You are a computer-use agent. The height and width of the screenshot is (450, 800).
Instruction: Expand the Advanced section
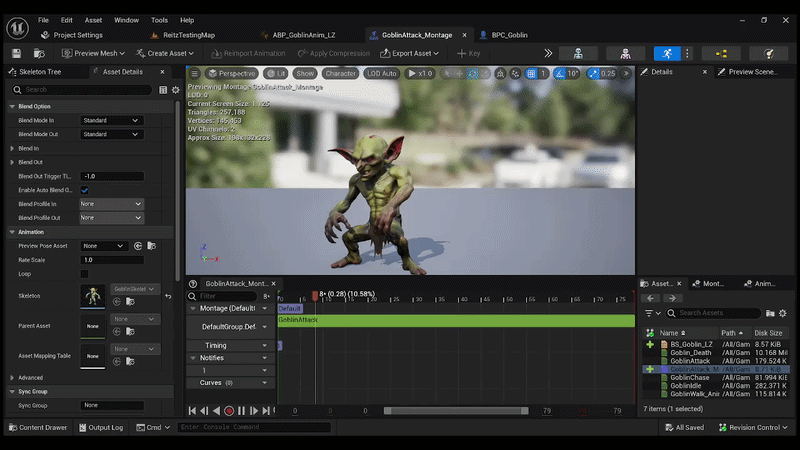(x=12, y=378)
